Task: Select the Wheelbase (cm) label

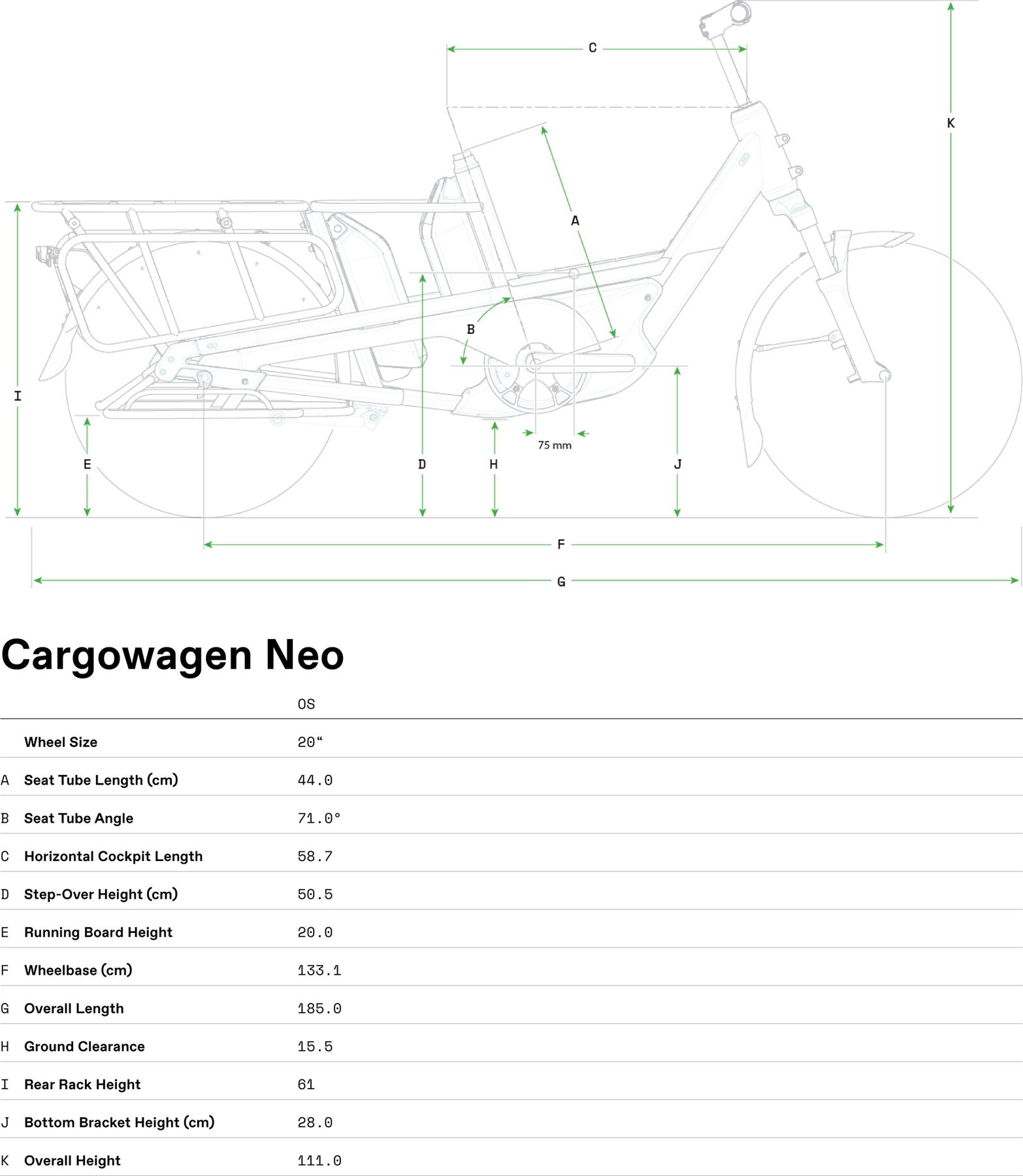Action: (x=78, y=970)
